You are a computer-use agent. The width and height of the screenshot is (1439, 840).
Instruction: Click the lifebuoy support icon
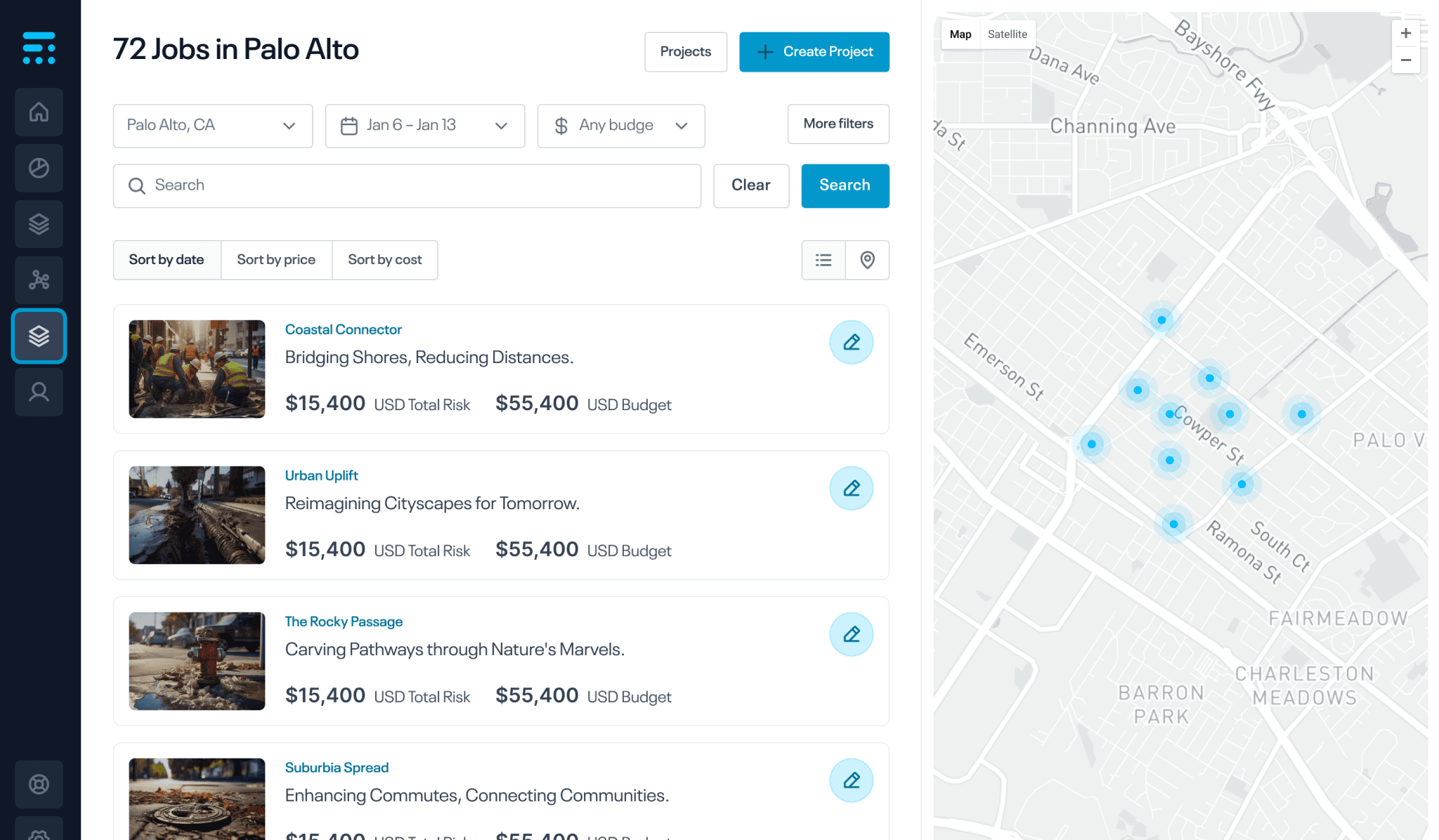click(x=39, y=784)
